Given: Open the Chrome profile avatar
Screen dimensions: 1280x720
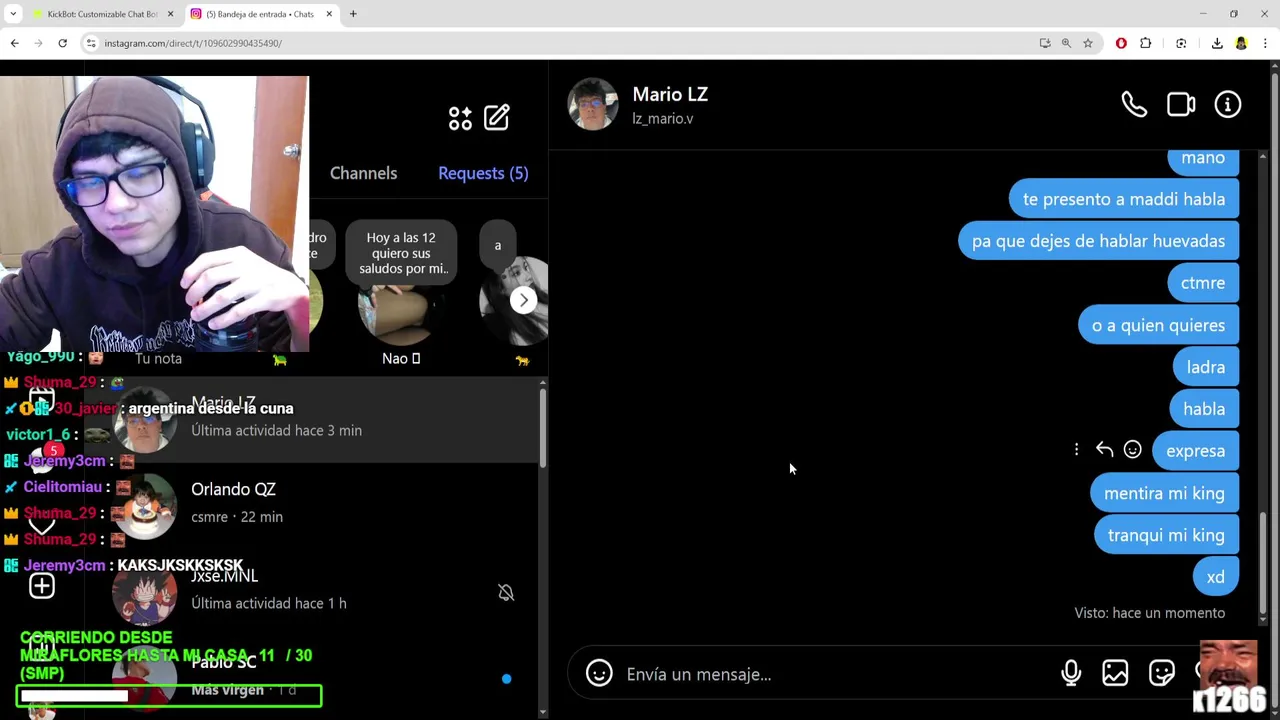Looking at the screenshot, I should (x=1241, y=43).
